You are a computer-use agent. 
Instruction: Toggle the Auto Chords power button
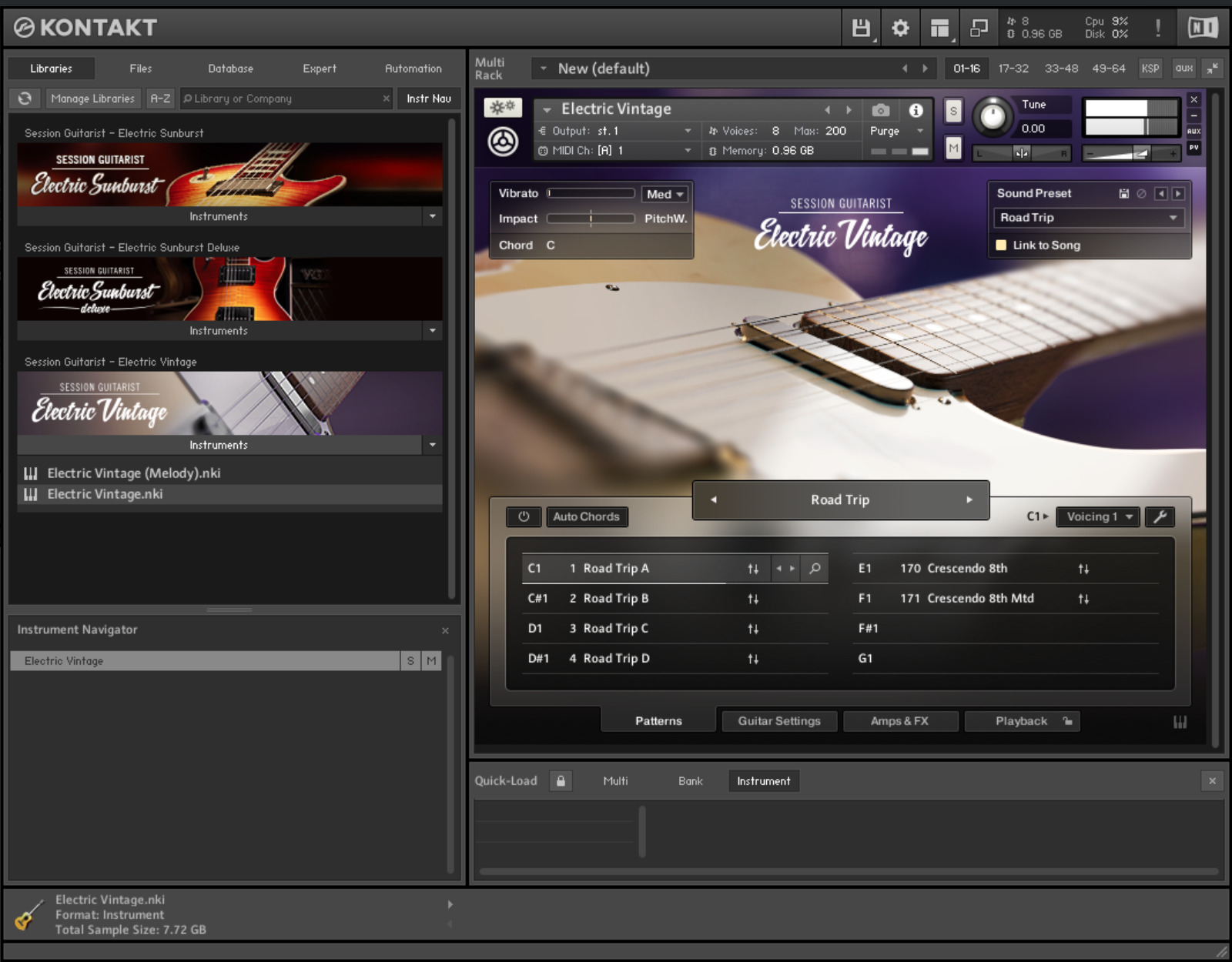click(x=524, y=517)
